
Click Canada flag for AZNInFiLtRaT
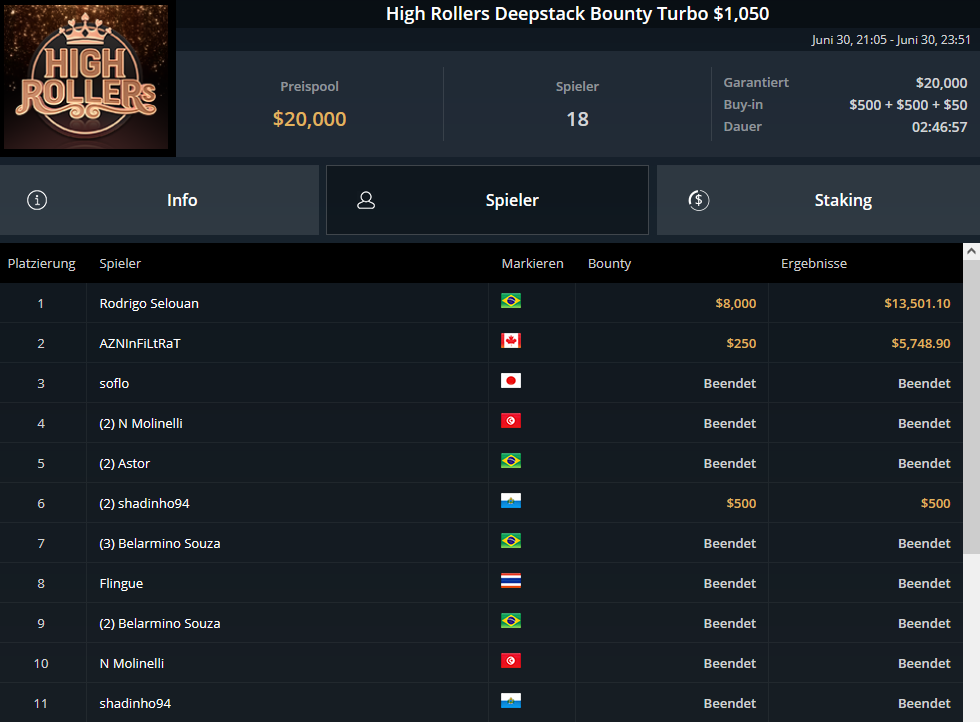coord(511,341)
